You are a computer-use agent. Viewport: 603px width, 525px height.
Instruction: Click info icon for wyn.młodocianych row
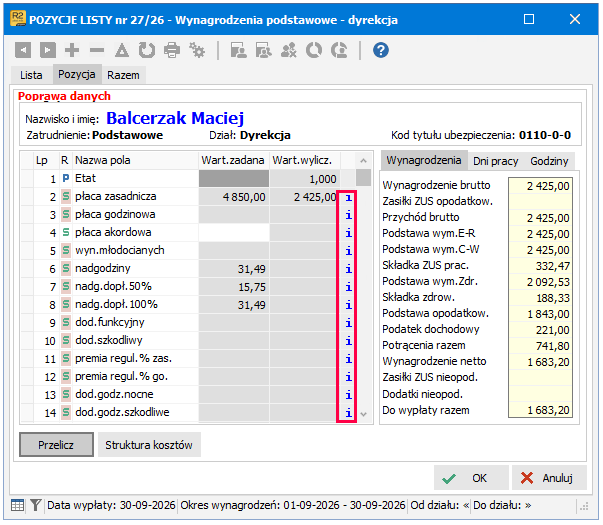click(x=348, y=251)
